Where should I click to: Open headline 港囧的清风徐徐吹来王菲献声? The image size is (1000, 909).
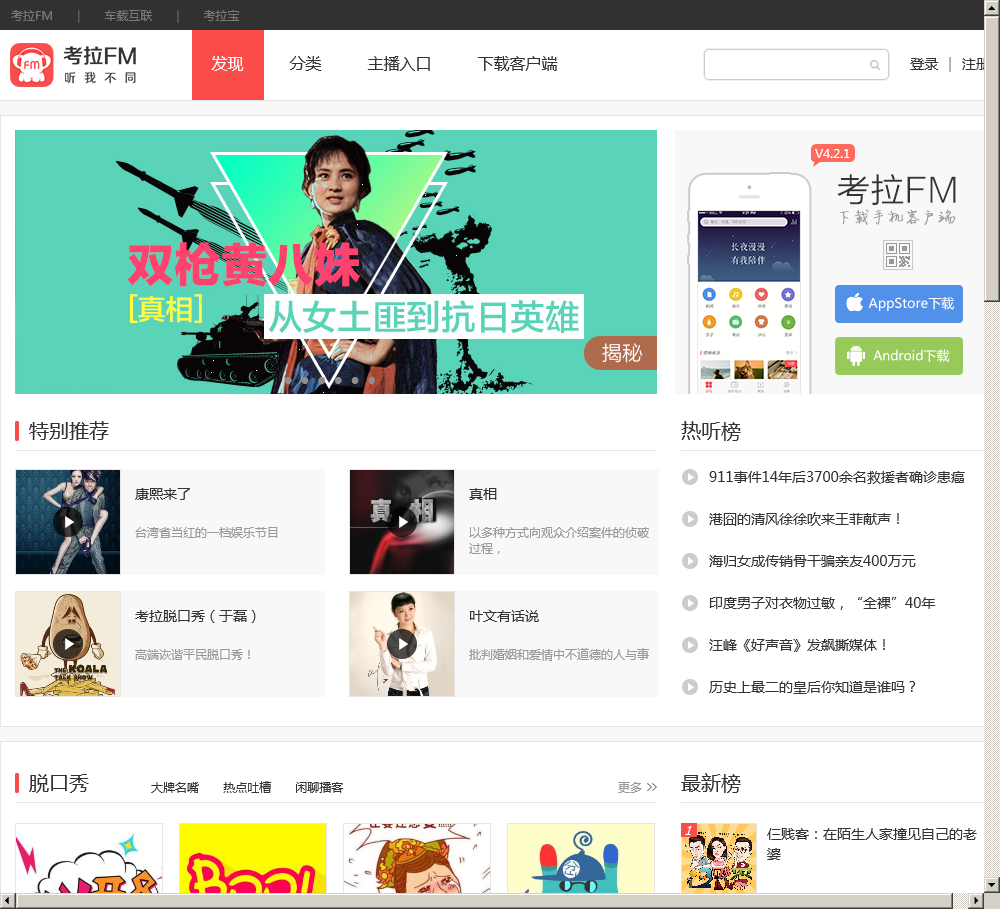click(805, 519)
